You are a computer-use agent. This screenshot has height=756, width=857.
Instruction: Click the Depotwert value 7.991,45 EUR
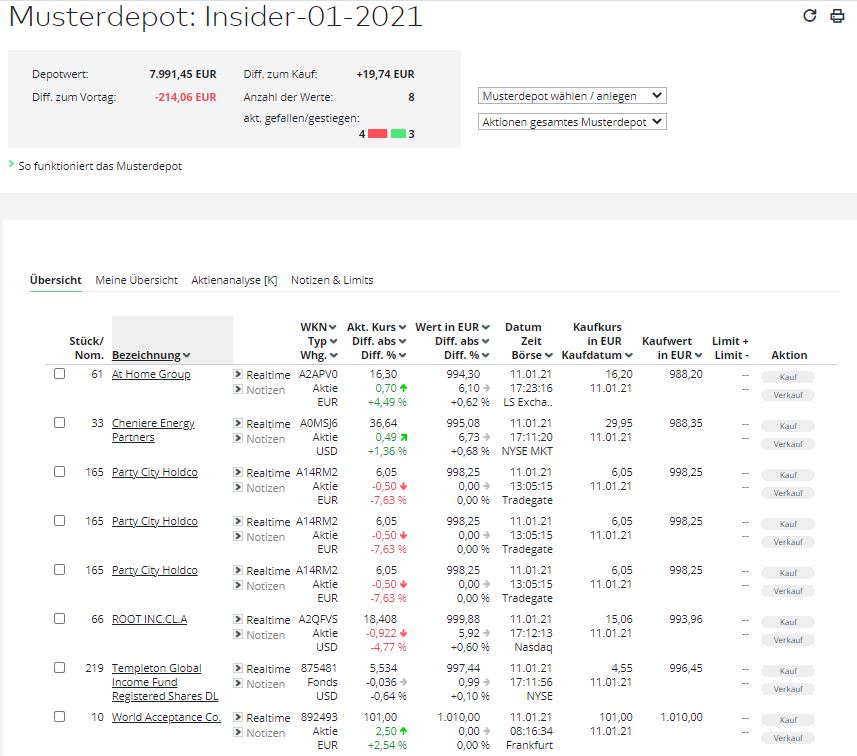[183, 74]
